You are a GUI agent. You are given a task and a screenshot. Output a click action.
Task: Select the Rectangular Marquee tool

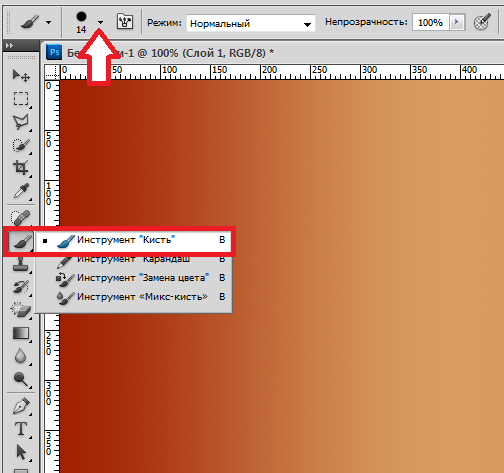21,99
